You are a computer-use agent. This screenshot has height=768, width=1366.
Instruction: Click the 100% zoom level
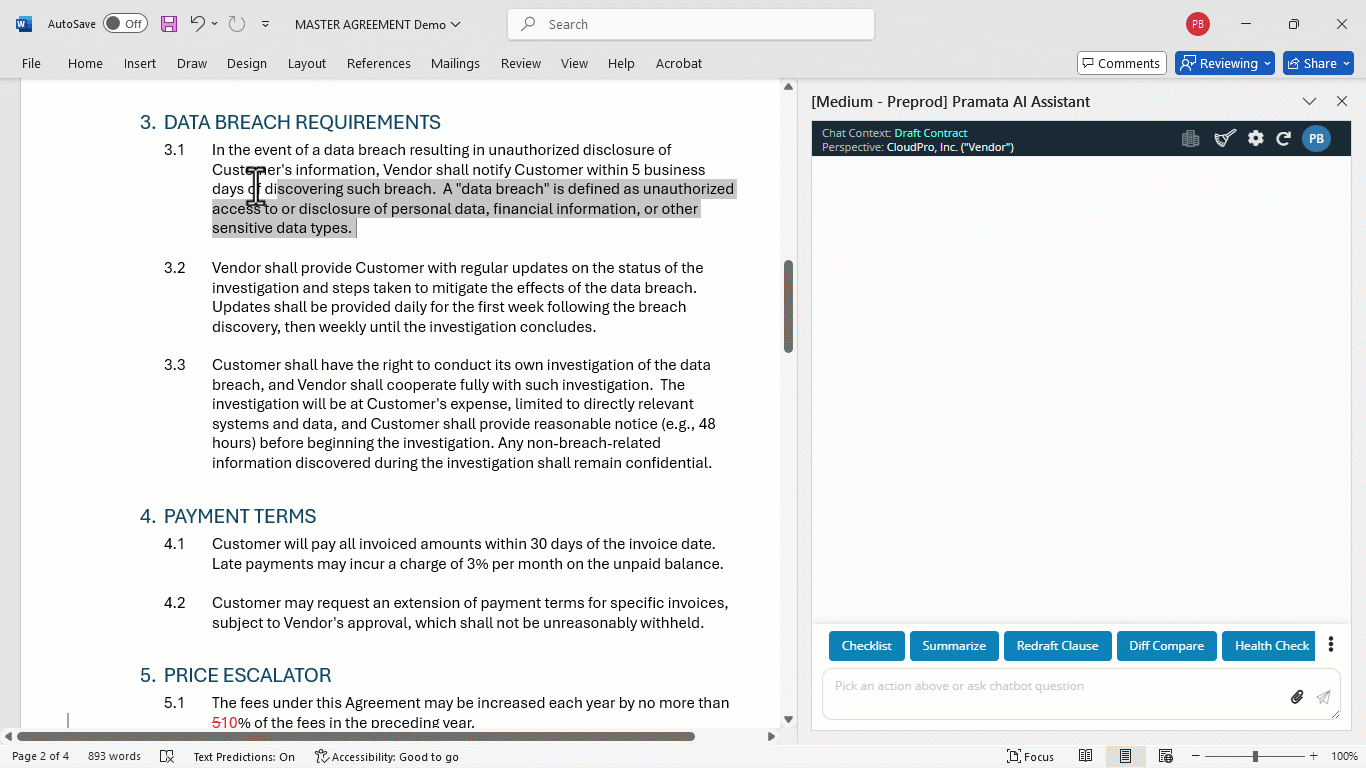coord(1343,756)
